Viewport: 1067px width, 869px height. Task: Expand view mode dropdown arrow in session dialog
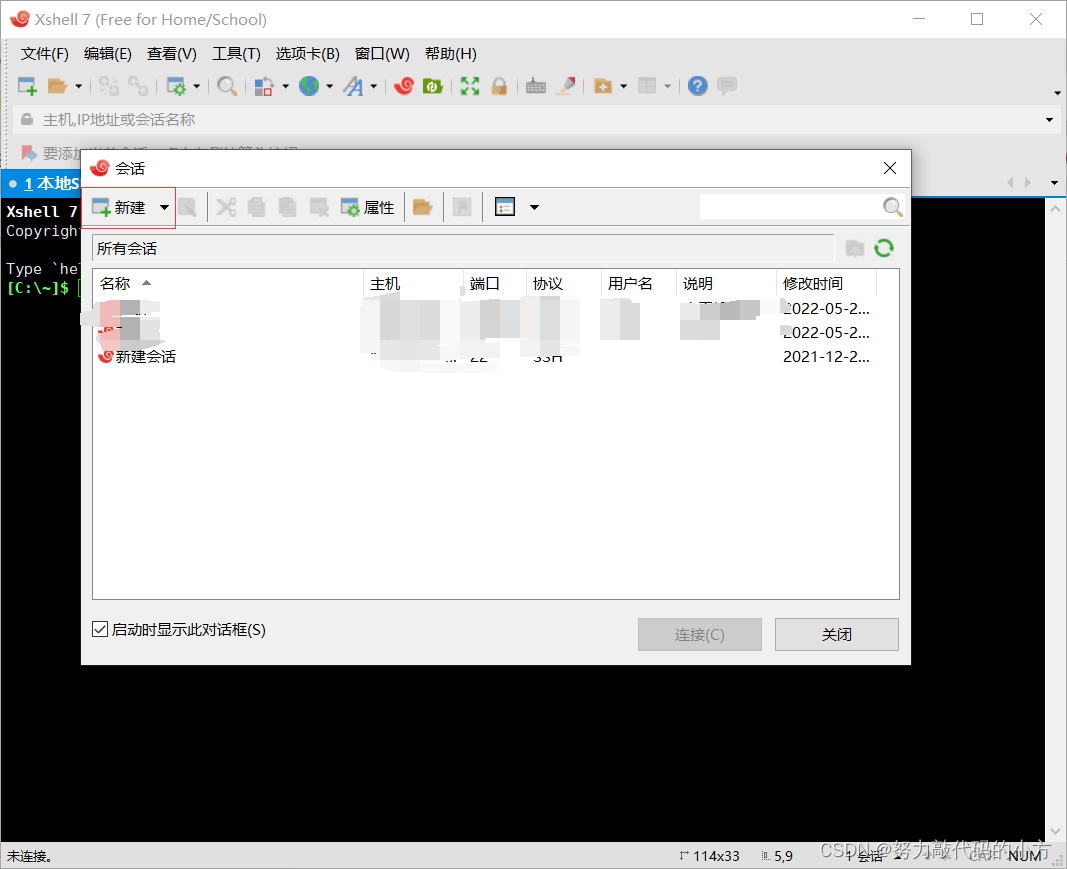coord(534,208)
